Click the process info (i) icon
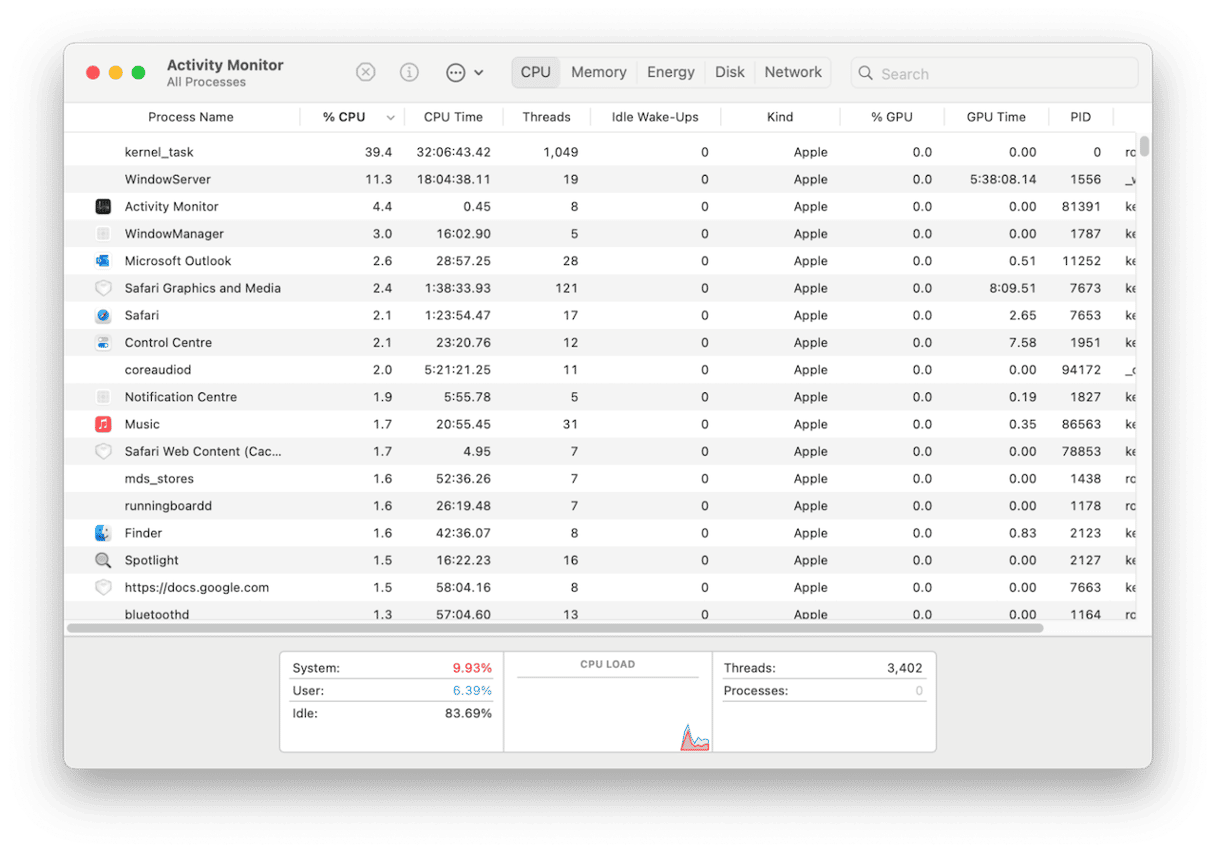1216x853 pixels. click(409, 72)
